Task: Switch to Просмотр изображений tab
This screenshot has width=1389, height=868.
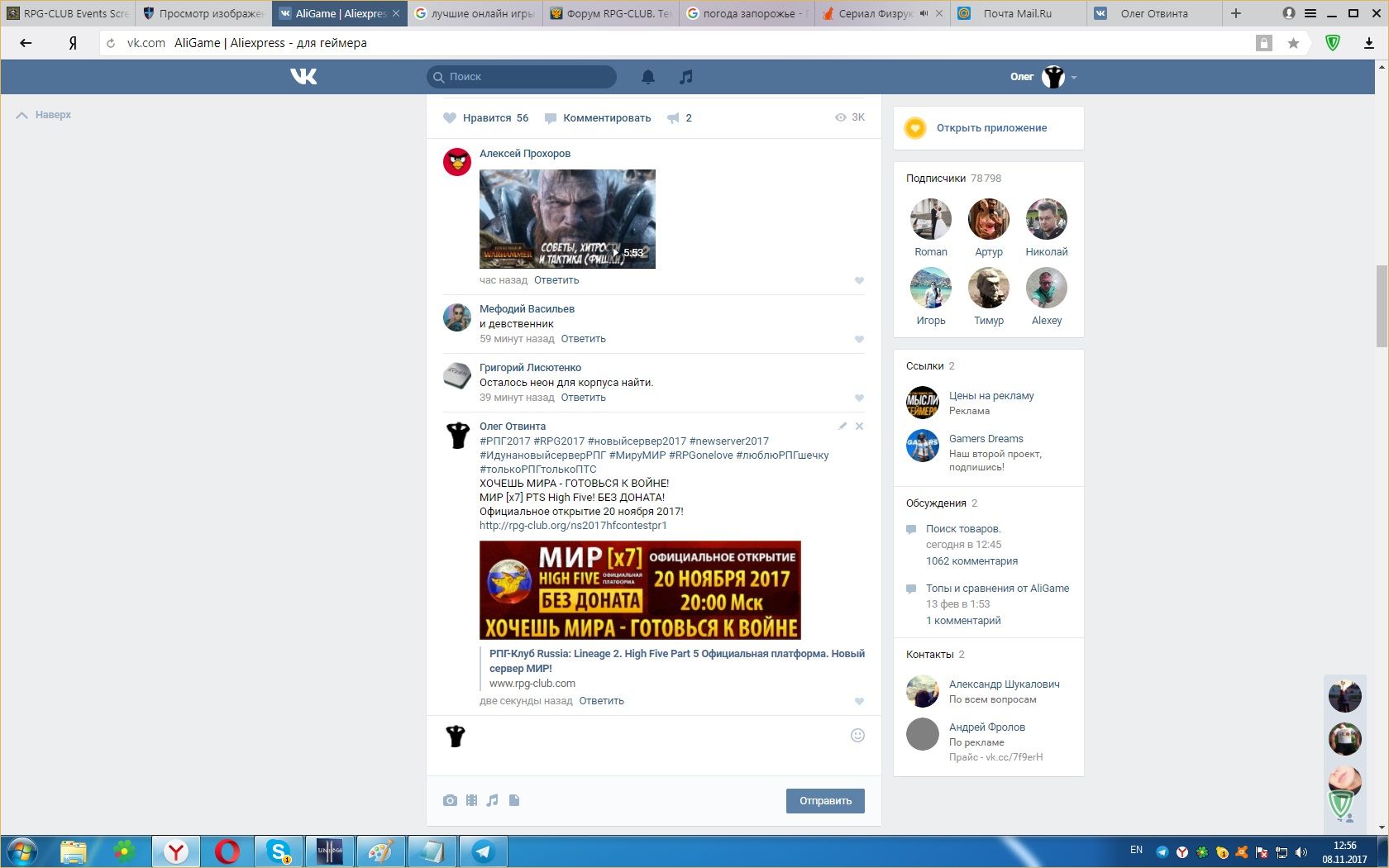Action: pyautogui.click(x=203, y=13)
